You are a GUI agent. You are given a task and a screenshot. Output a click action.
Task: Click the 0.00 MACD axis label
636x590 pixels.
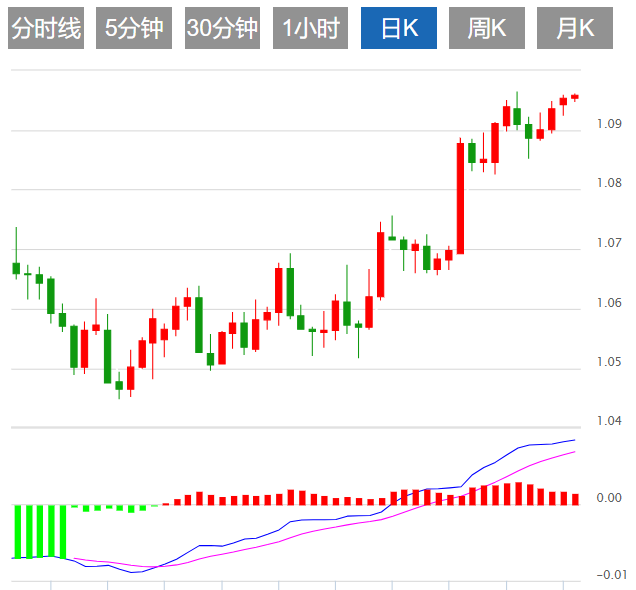point(609,498)
